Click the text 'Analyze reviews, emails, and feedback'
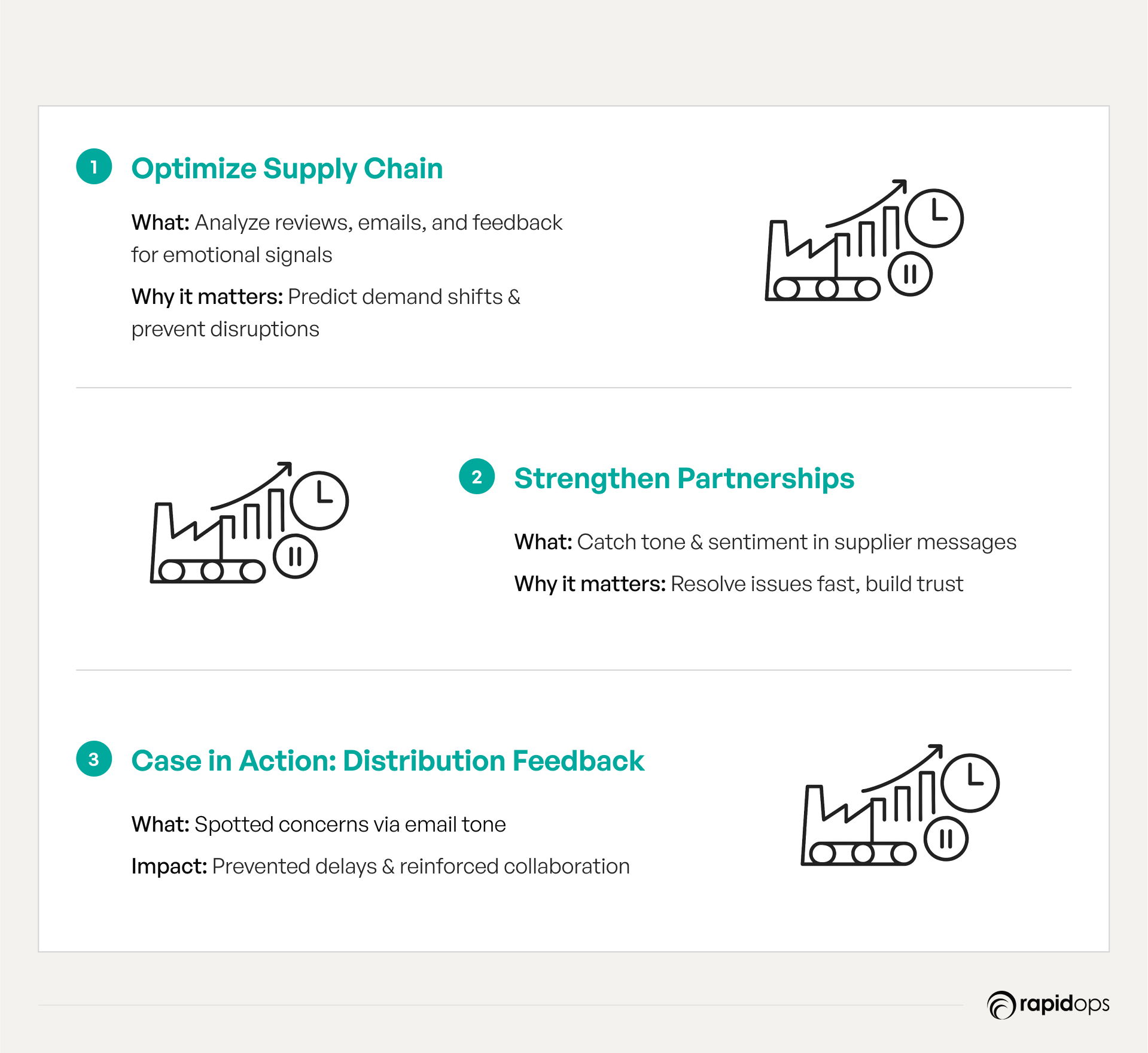 tap(379, 223)
